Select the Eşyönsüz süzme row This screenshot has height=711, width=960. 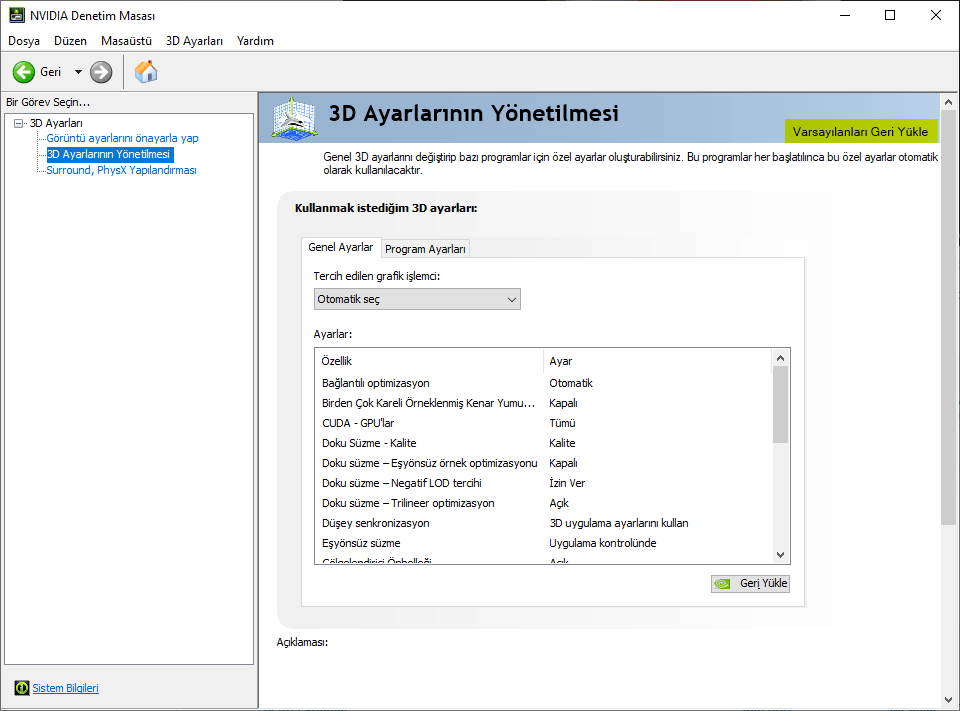click(x=543, y=543)
